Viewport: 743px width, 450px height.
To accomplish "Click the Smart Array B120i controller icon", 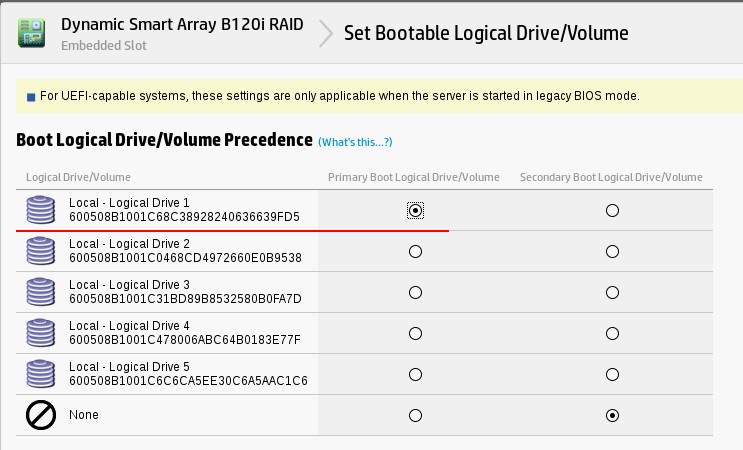I will tap(32, 33).
